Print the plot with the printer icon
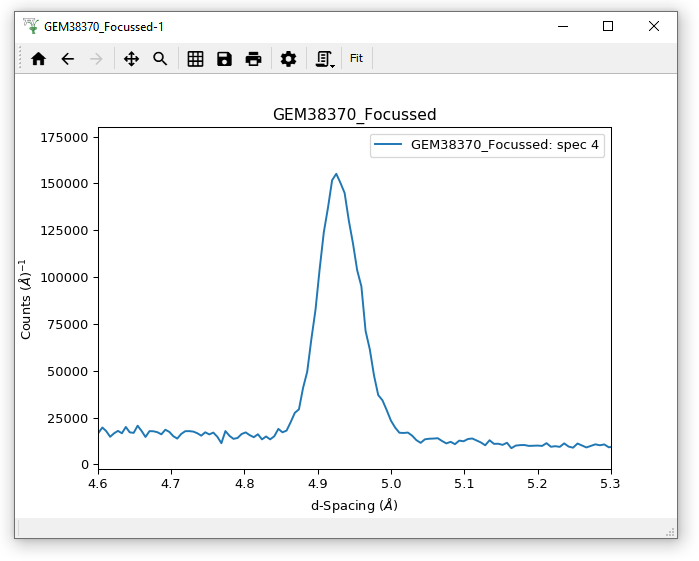 coord(254,59)
